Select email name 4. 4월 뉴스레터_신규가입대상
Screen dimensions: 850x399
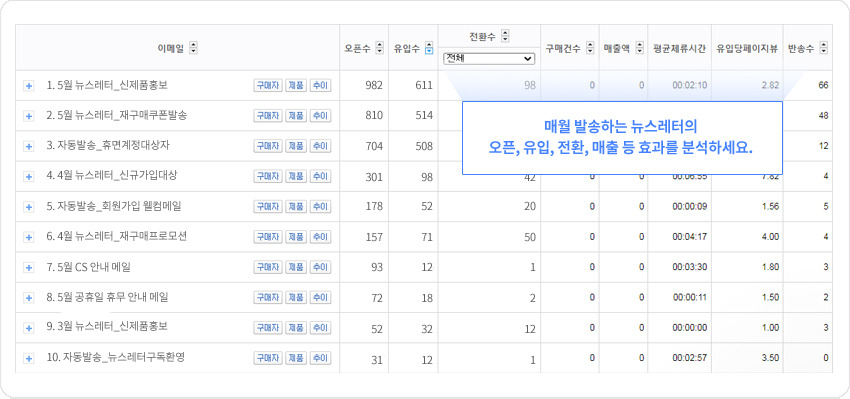(x=112, y=176)
